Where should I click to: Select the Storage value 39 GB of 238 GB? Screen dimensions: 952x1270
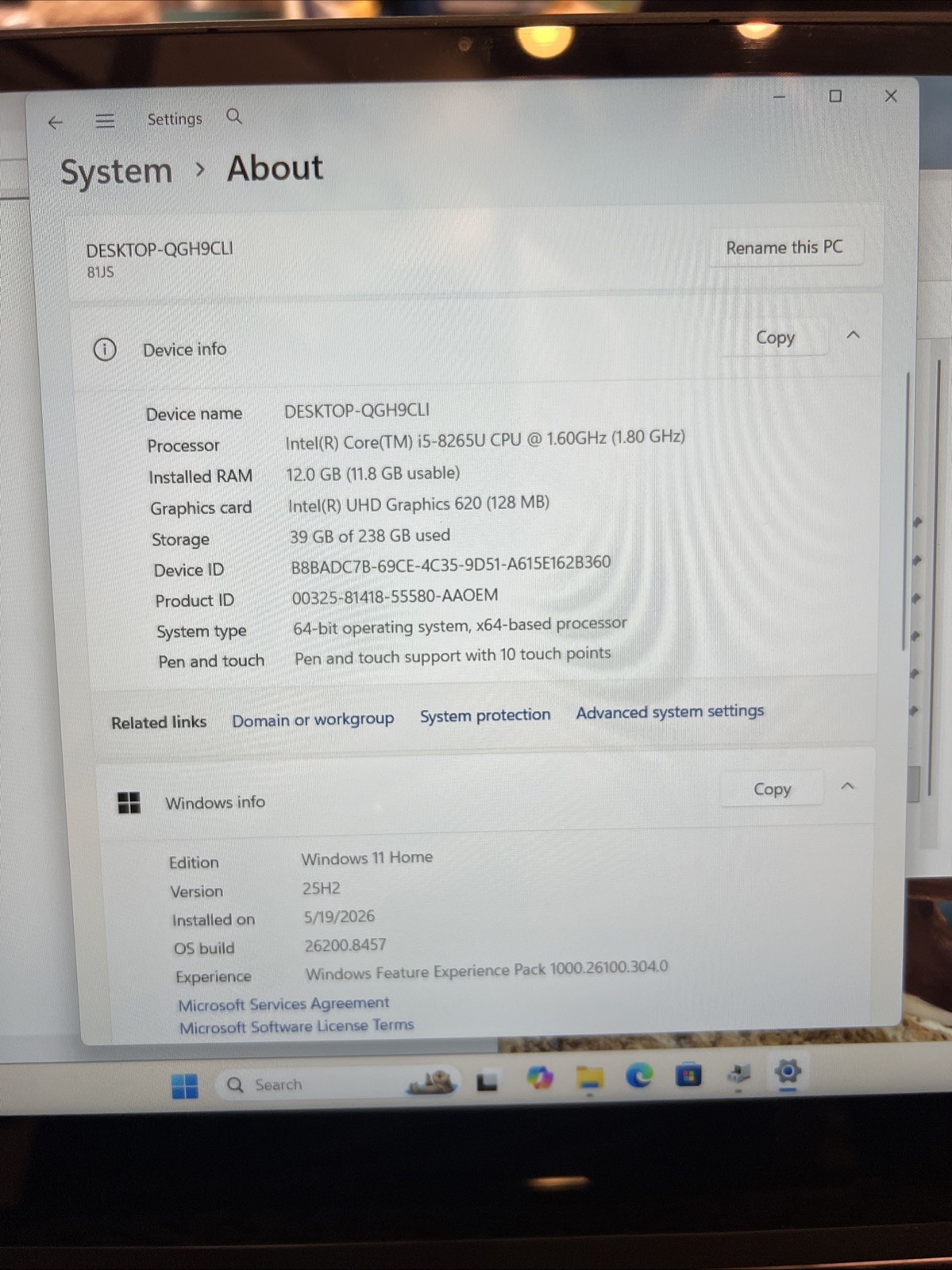point(370,536)
